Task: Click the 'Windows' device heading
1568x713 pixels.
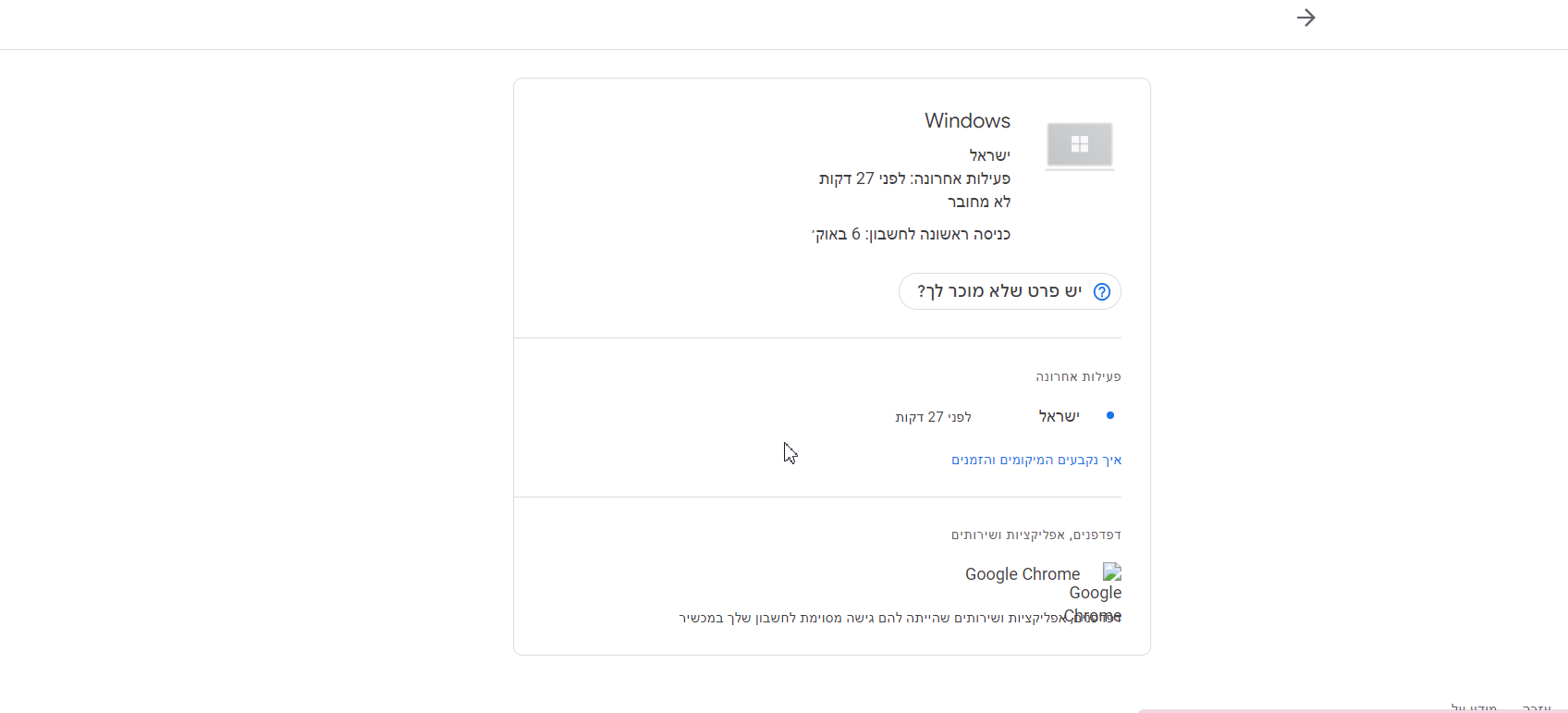Action: [967, 121]
